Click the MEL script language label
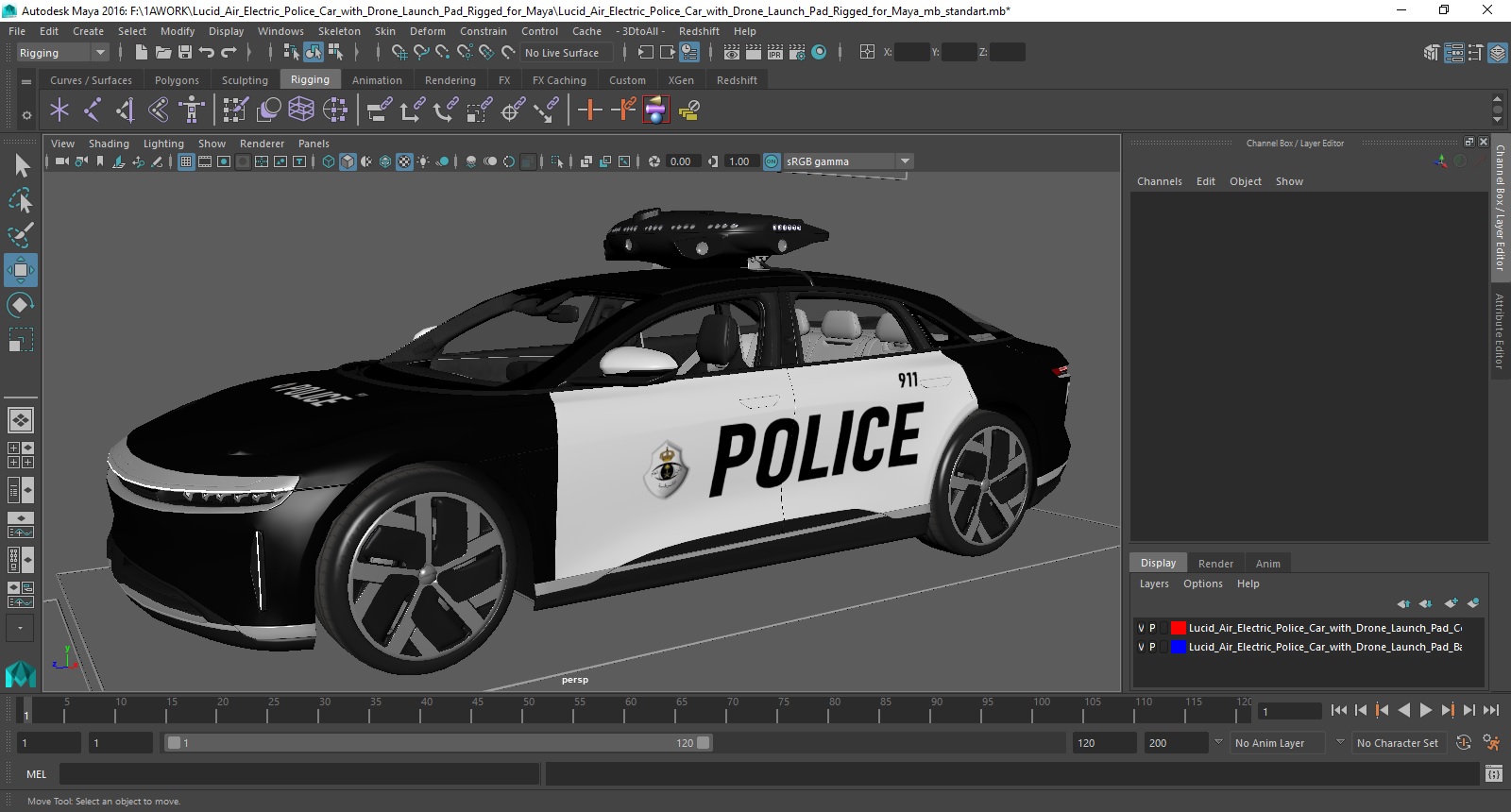 tap(36, 774)
